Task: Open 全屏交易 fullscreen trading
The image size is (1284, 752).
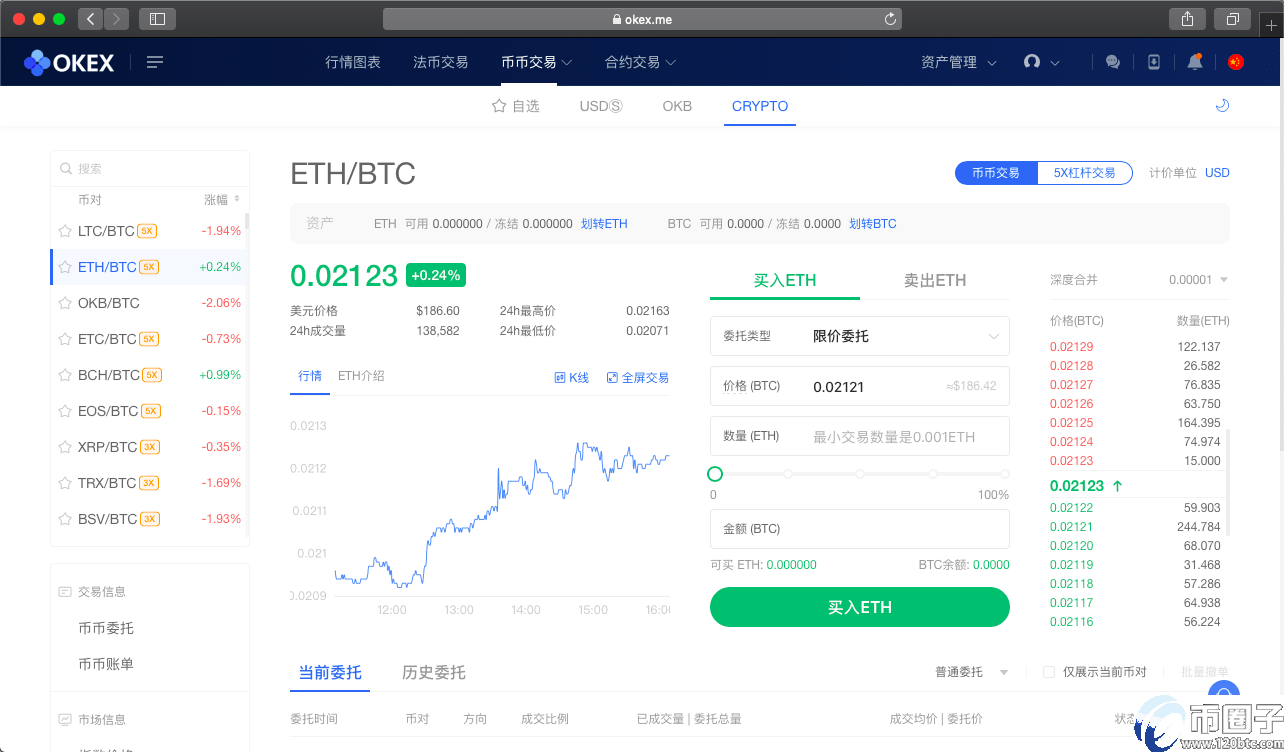Action: pos(638,378)
